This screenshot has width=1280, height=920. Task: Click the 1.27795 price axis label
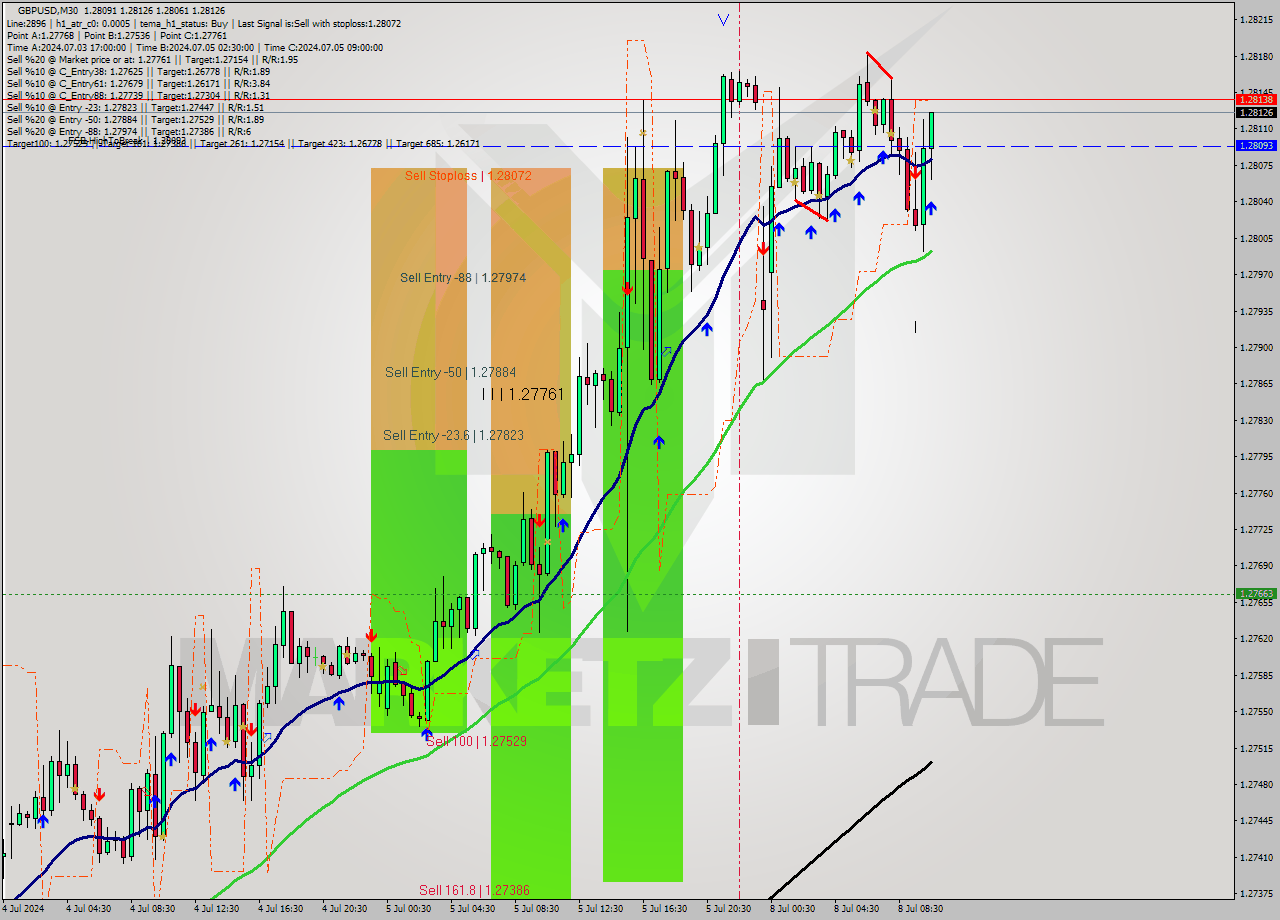pos(1254,457)
